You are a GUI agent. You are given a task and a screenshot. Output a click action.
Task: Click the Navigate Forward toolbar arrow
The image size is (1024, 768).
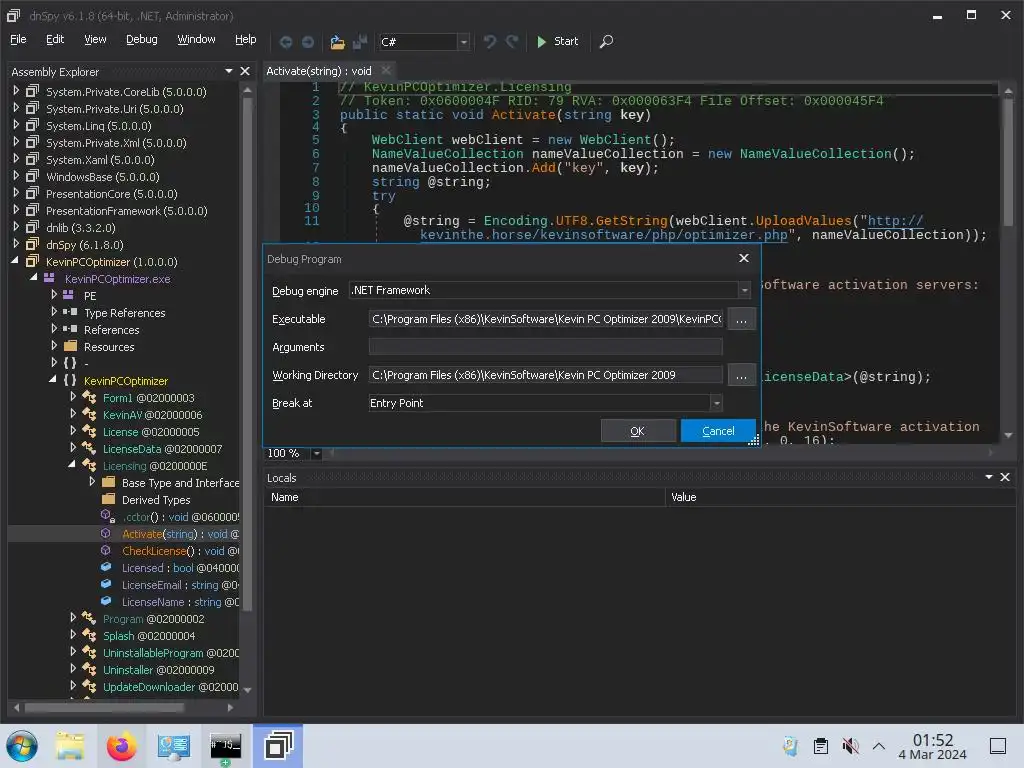click(308, 42)
